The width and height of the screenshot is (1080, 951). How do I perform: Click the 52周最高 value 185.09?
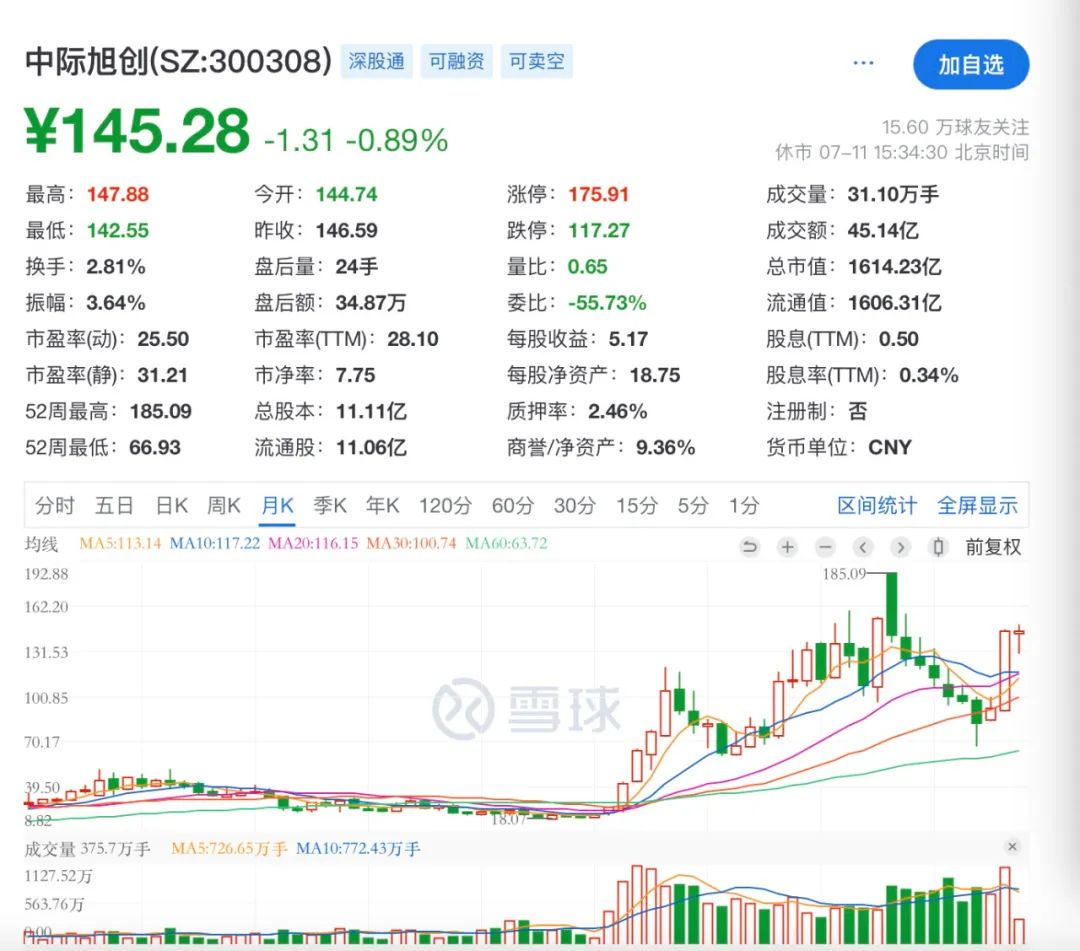[x=160, y=412]
